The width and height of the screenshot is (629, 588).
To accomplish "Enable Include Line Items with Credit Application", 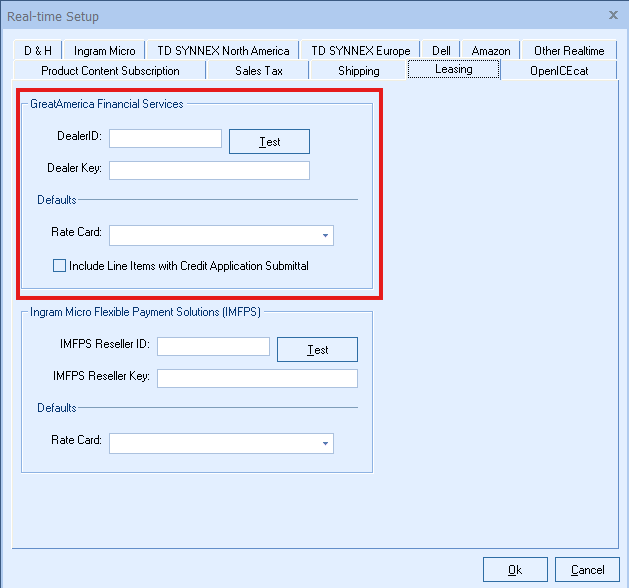I will [60, 266].
